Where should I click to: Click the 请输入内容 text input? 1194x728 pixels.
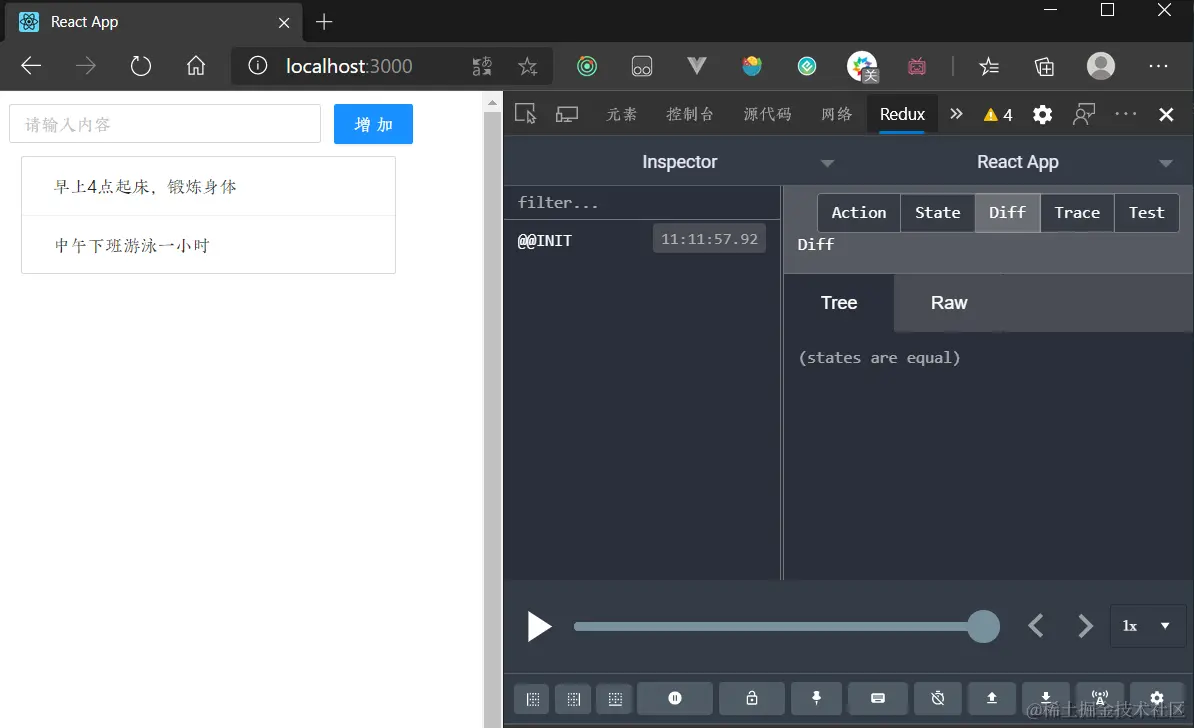point(165,124)
